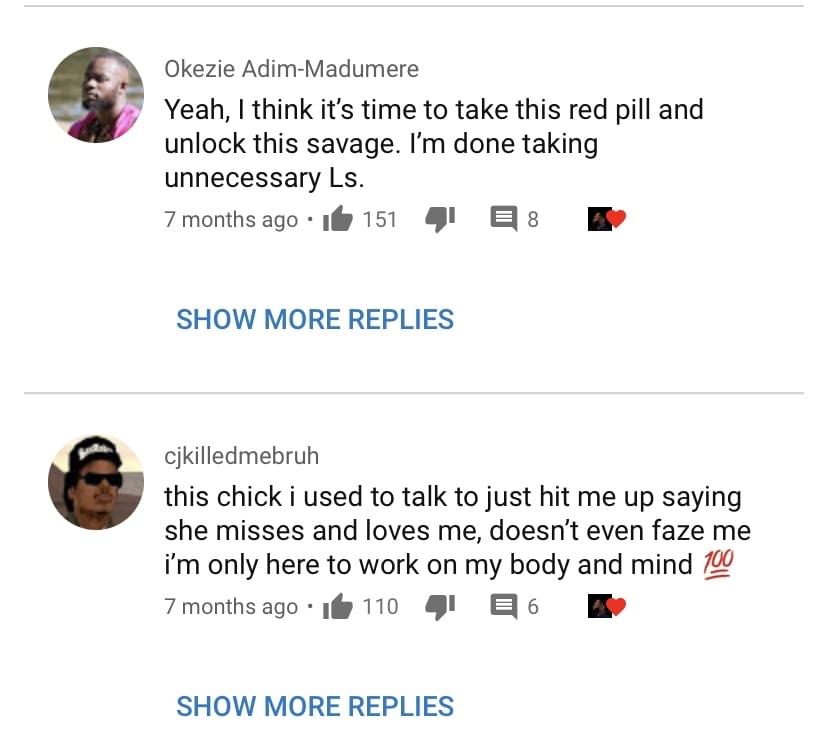Click reply count 6 on second comment
Viewport: 828px width, 756px height.
click(533, 607)
